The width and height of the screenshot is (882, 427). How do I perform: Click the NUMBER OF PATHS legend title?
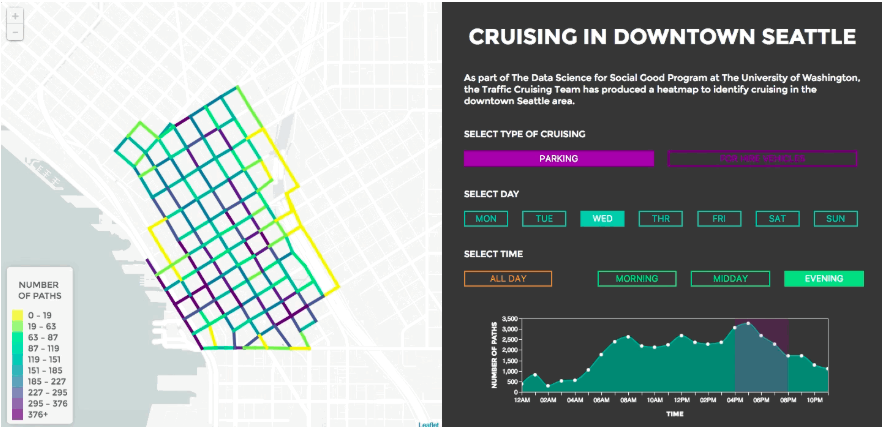38,290
